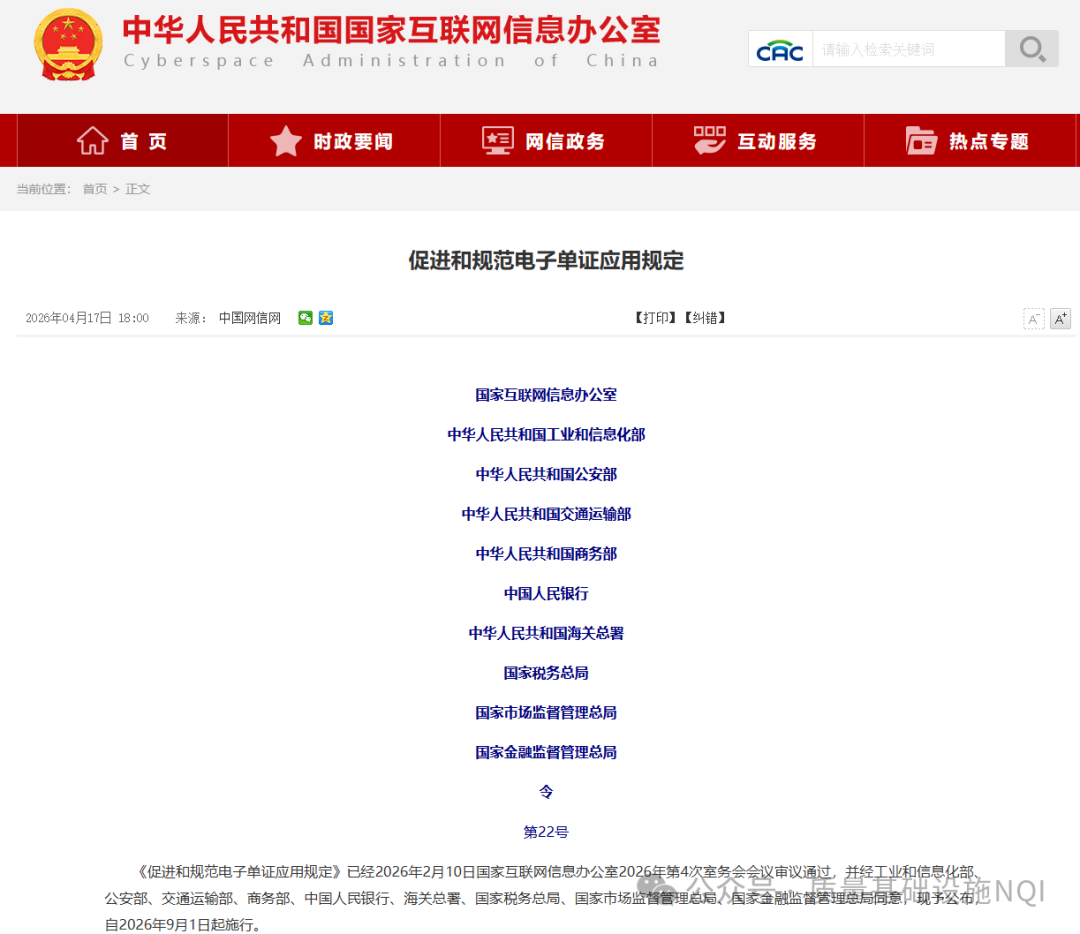Click the article title 促进和规范电子单证应用规定
This screenshot has width=1080, height=934.
[546, 260]
